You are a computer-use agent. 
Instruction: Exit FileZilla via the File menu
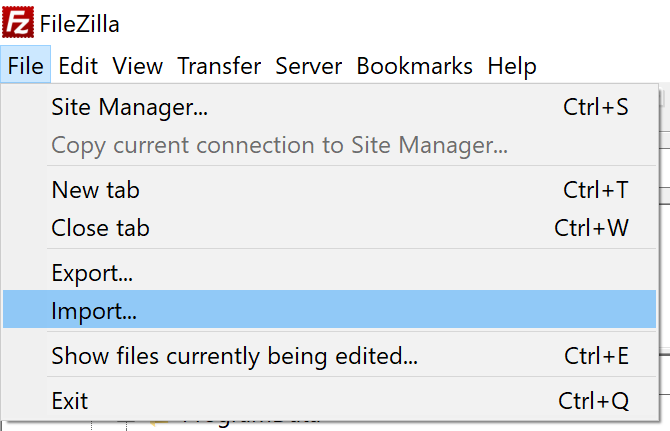[329, 401]
